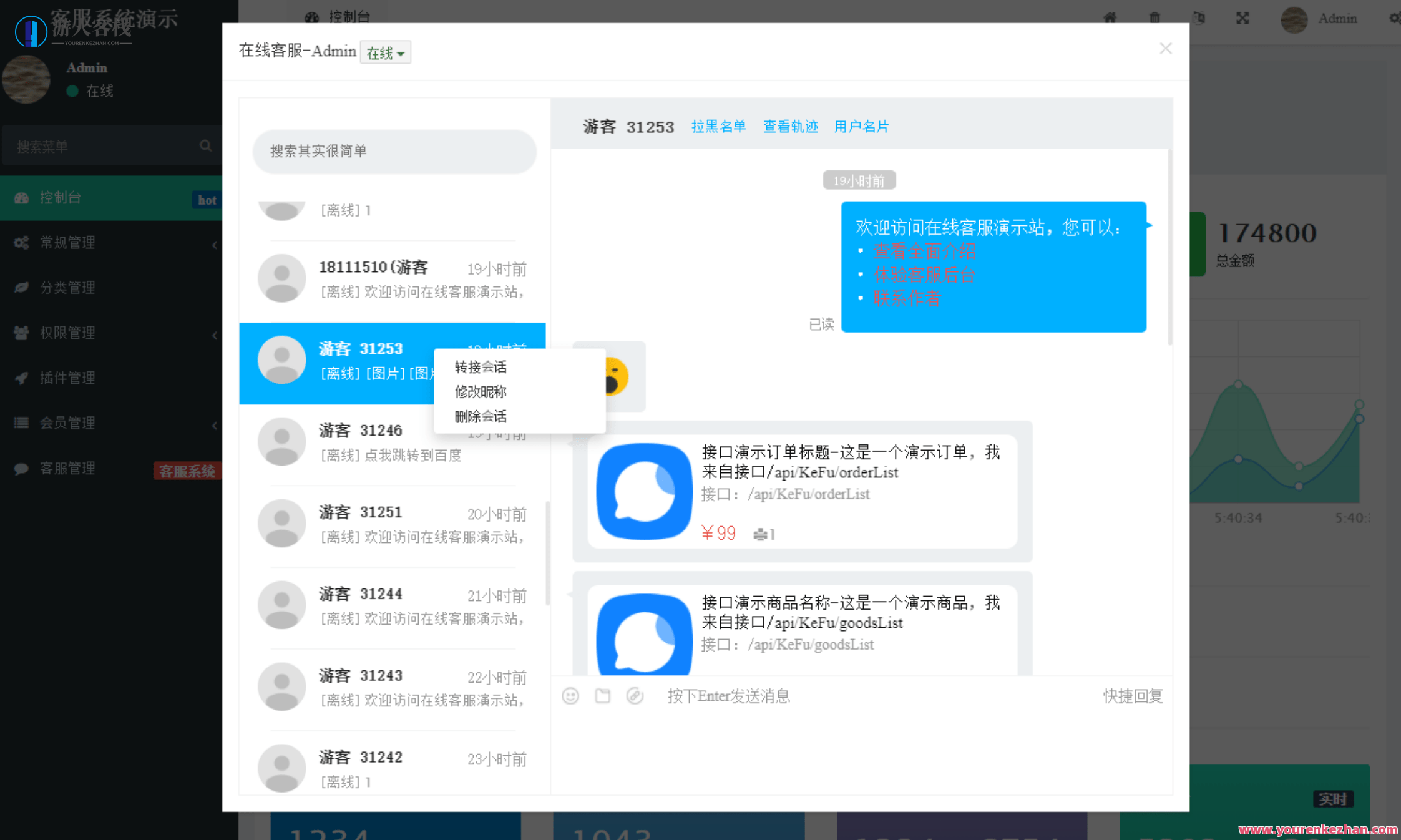Click 拉黑名单 above the chat
Screen dimensions: 1401x840
(x=719, y=127)
